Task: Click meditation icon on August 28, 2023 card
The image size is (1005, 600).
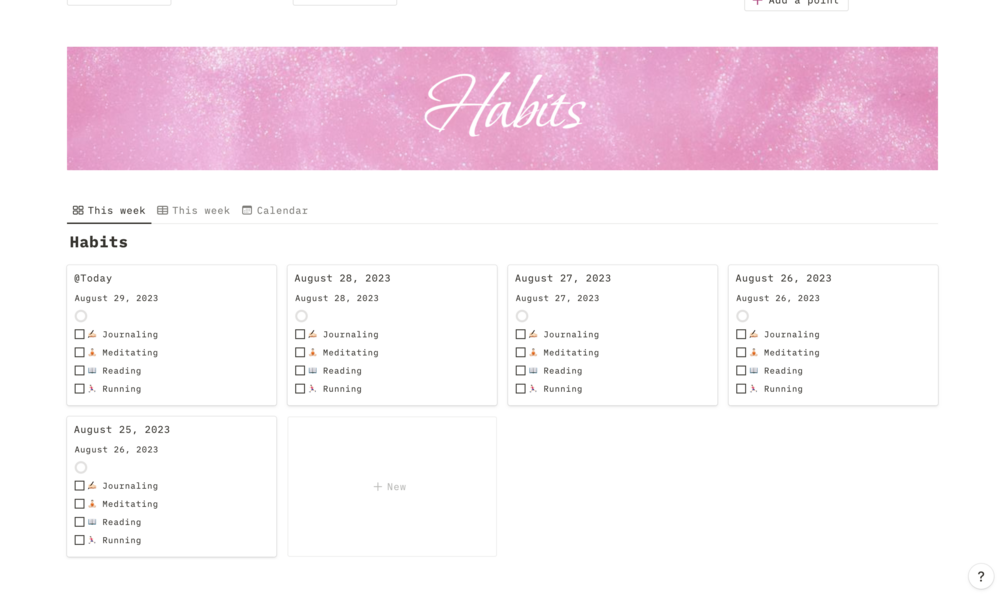Action: coord(313,352)
